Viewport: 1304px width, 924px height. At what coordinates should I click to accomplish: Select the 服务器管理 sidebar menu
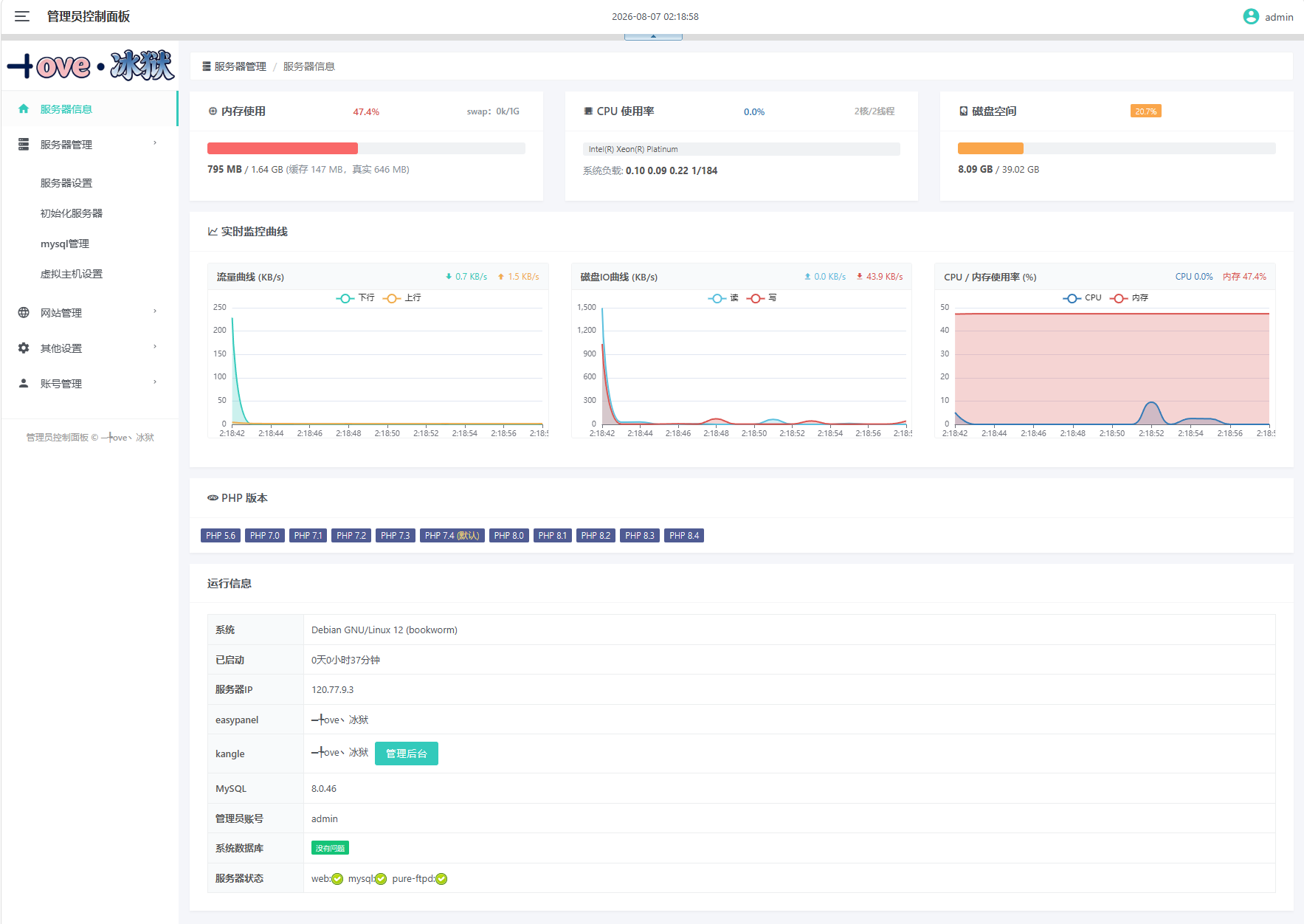[x=89, y=144]
